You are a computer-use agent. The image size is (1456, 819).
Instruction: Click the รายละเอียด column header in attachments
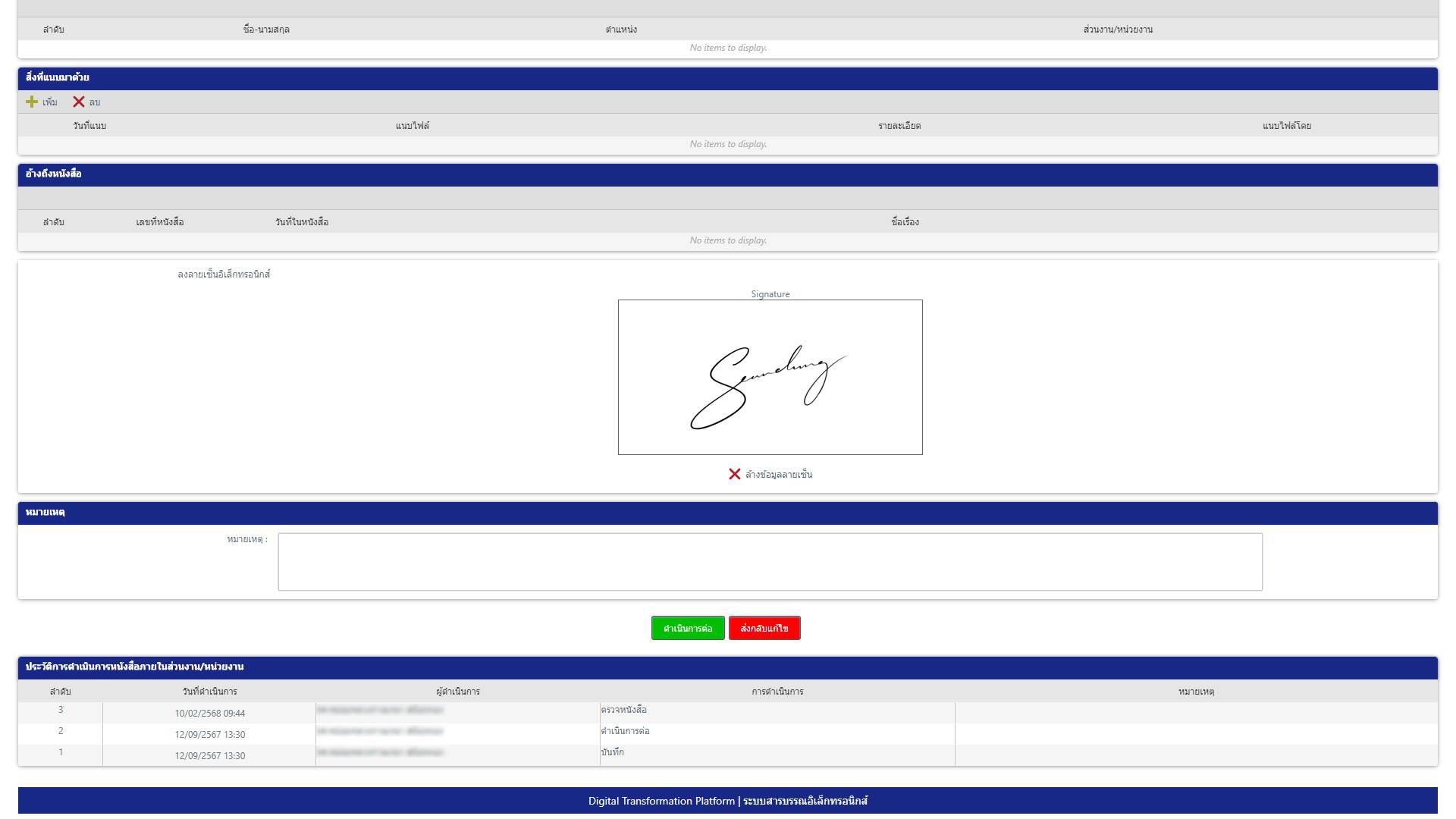point(899,126)
